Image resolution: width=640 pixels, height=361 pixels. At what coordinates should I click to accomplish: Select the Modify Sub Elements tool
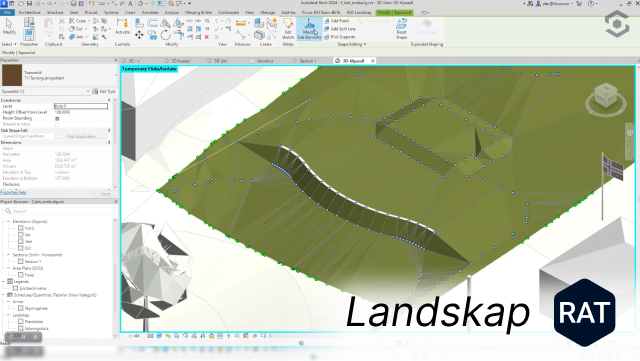click(309, 29)
